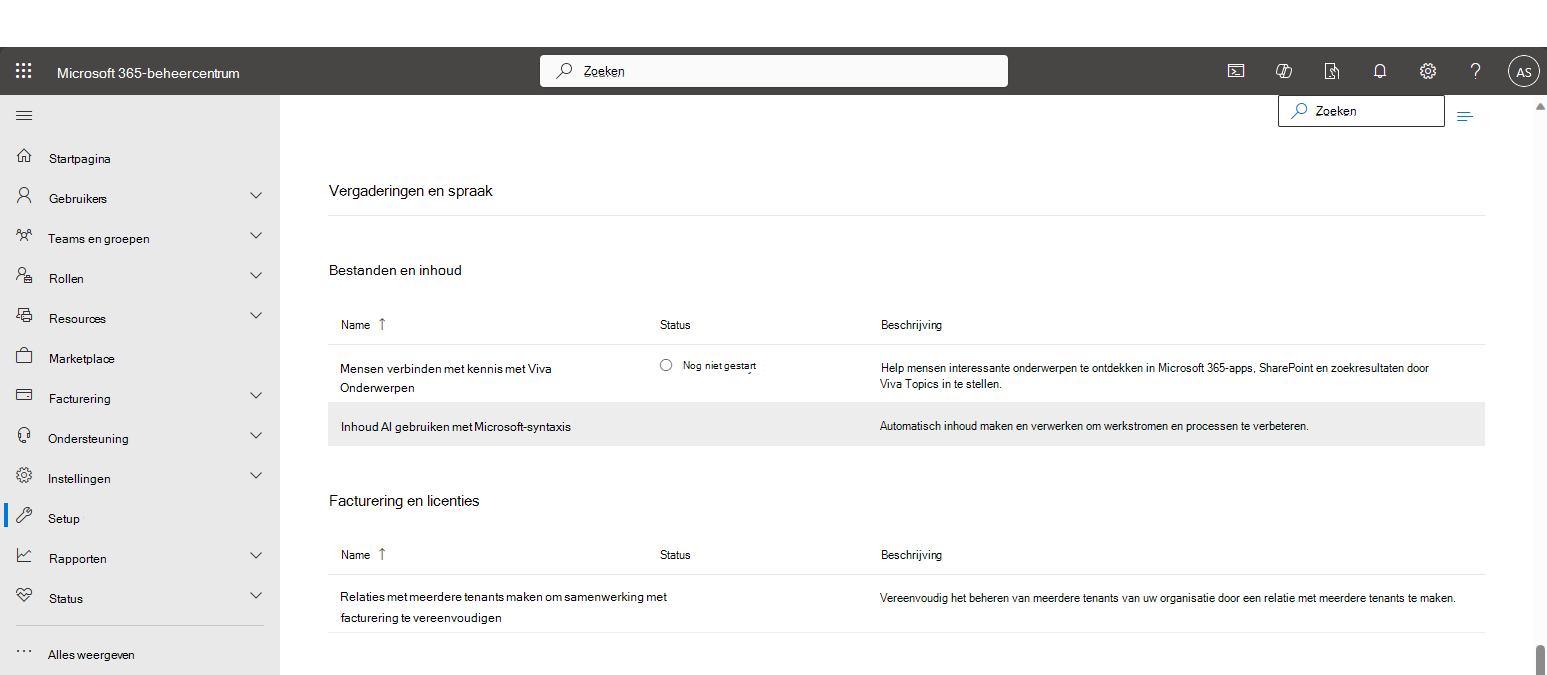The height and width of the screenshot is (675, 1547).
Task: Click the Ondersteuning headset icon
Action: click(25, 437)
